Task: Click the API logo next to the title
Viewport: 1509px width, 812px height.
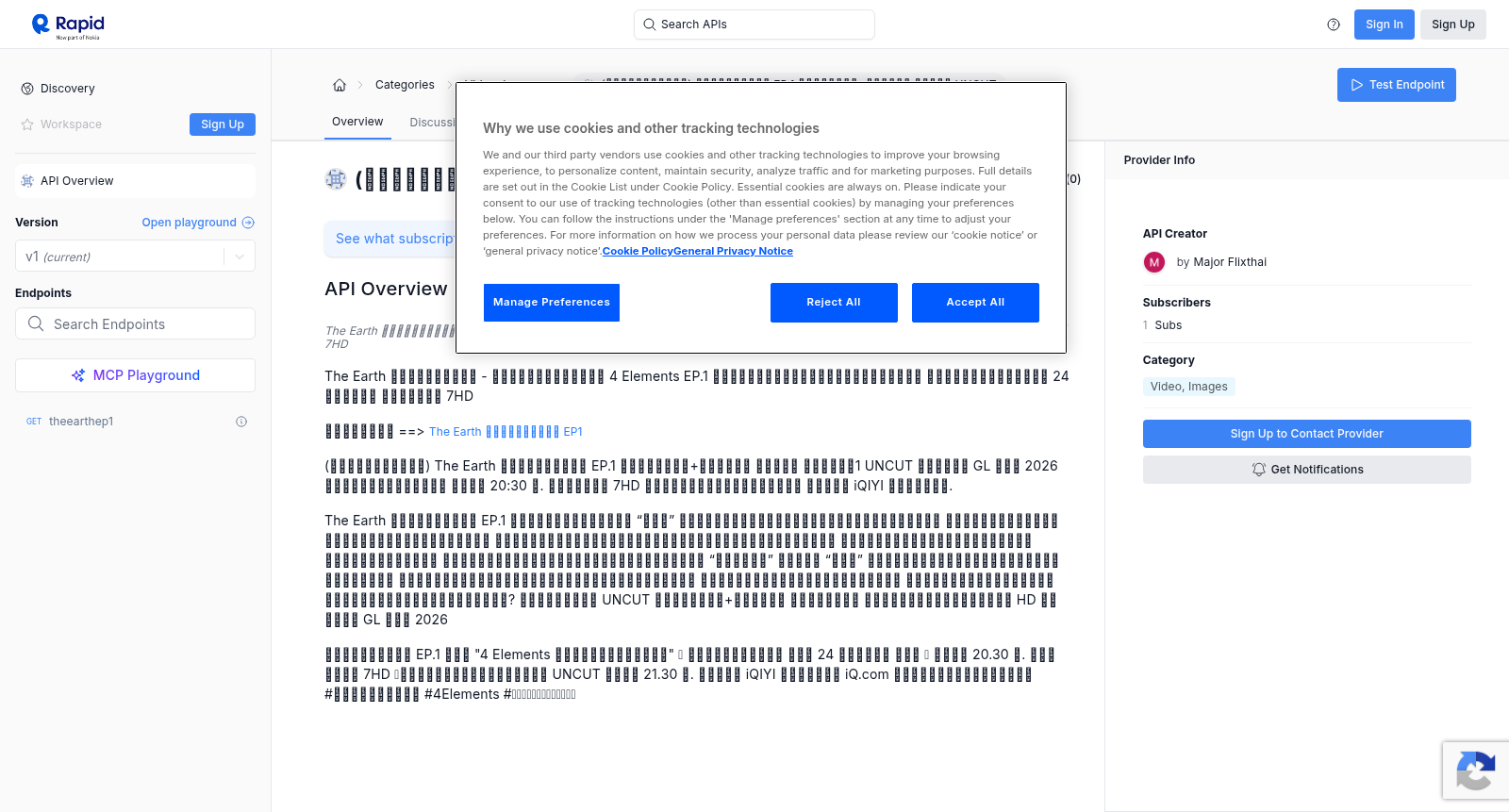Action: [x=336, y=179]
